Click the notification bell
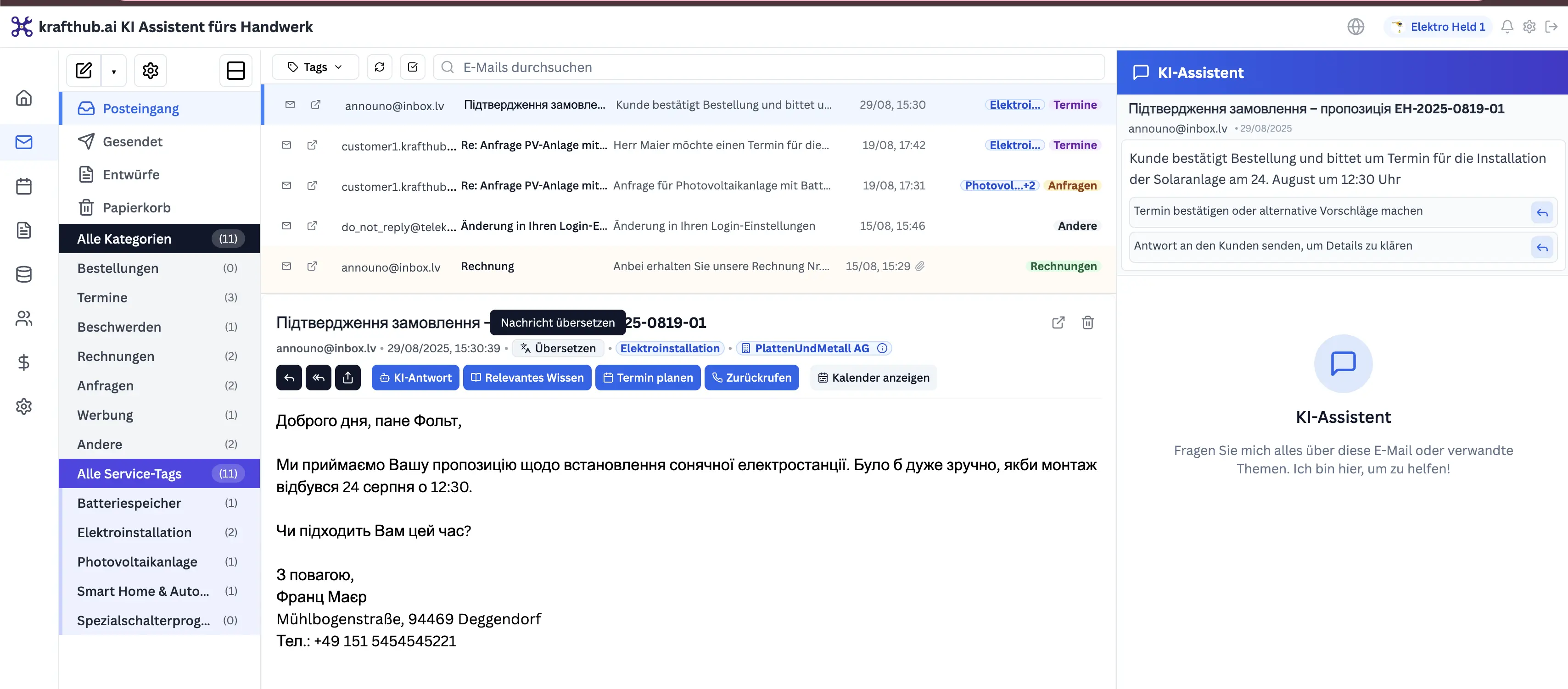This screenshot has width=1568, height=689. pos(1507,26)
